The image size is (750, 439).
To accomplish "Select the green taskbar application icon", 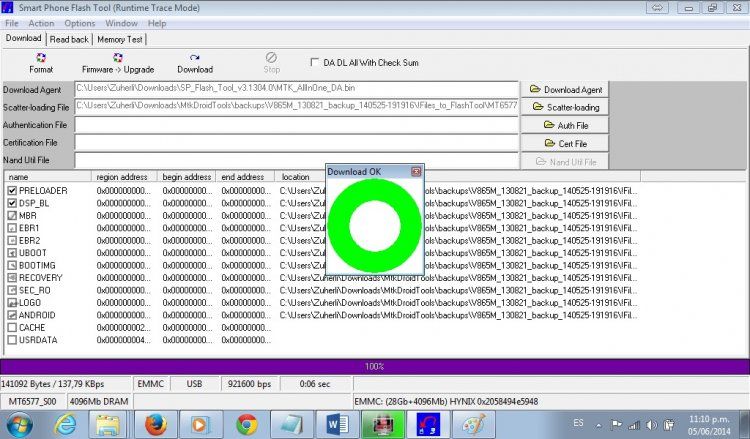I will pos(383,424).
